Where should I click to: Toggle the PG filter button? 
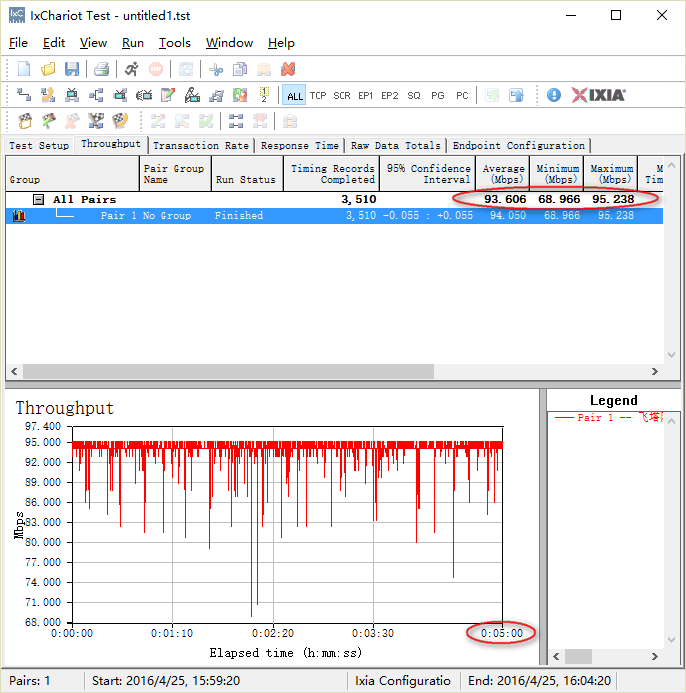pos(438,95)
